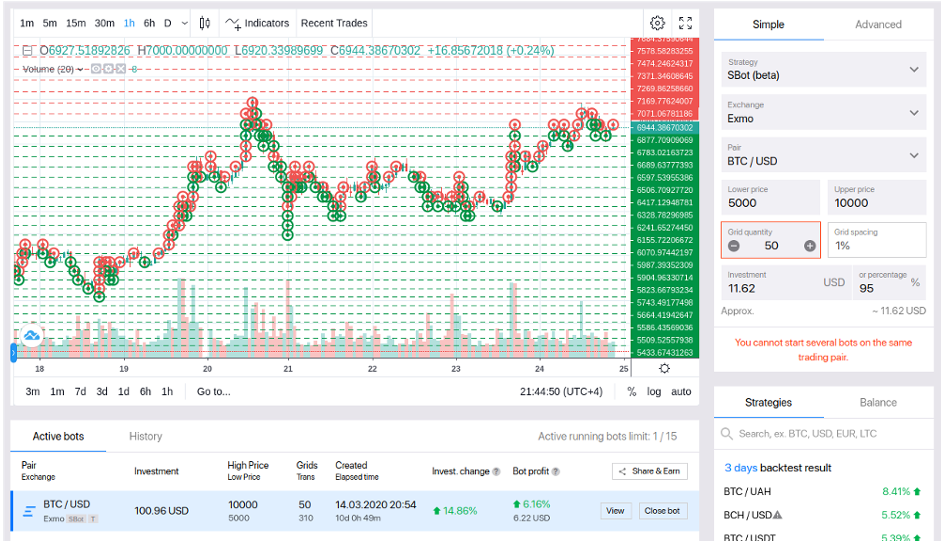Open the left chart side panel handle
The image size is (941, 541).
click(x=13, y=352)
